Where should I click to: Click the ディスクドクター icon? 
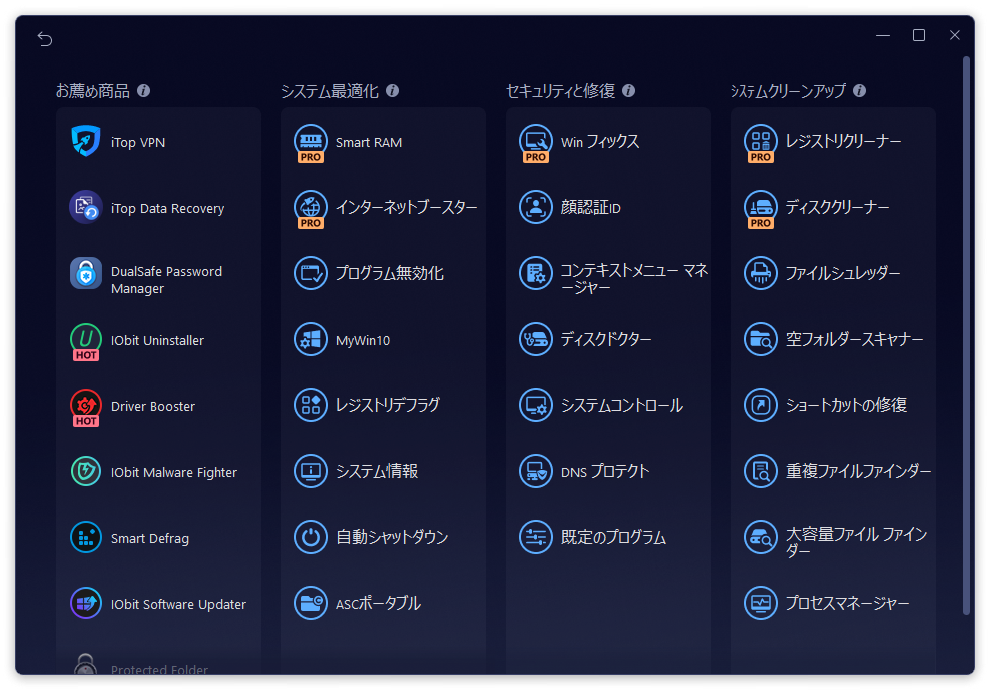[536, 339]
